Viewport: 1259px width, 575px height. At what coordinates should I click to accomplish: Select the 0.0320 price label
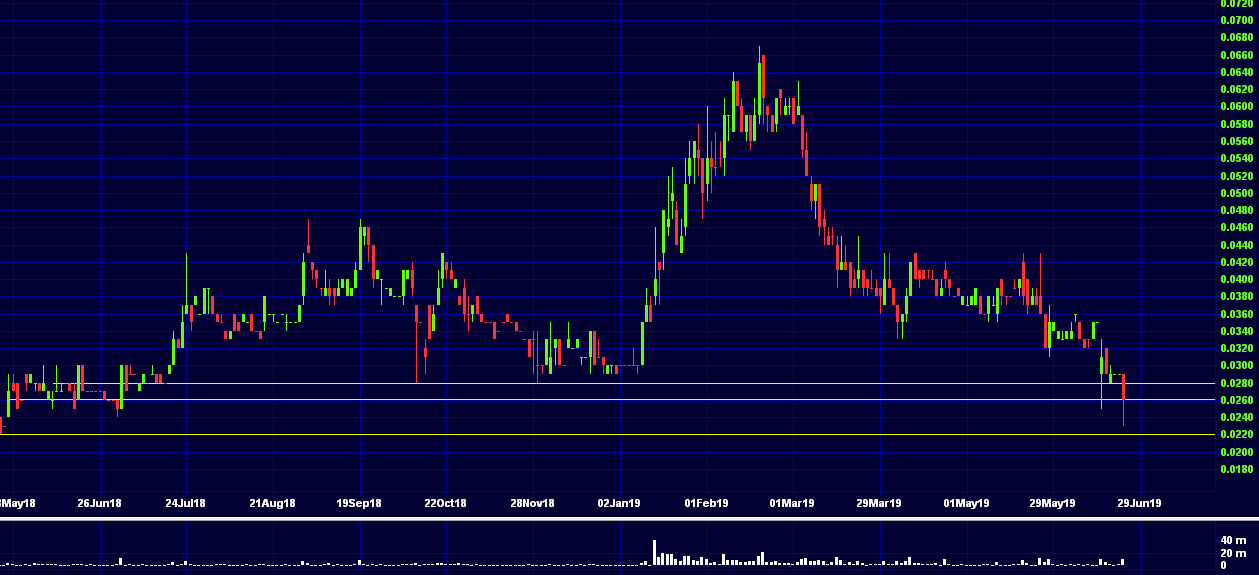pyautogui.click(x=1237, y=348)
